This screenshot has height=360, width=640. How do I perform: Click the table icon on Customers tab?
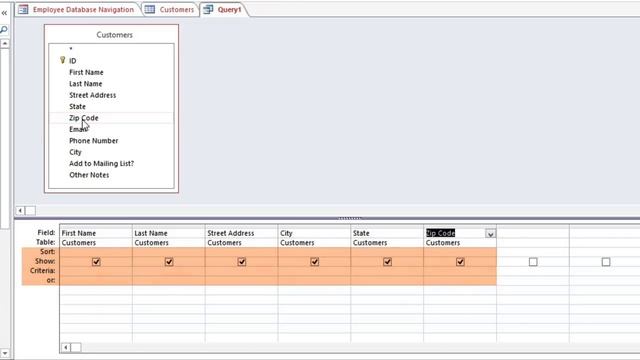150,9
